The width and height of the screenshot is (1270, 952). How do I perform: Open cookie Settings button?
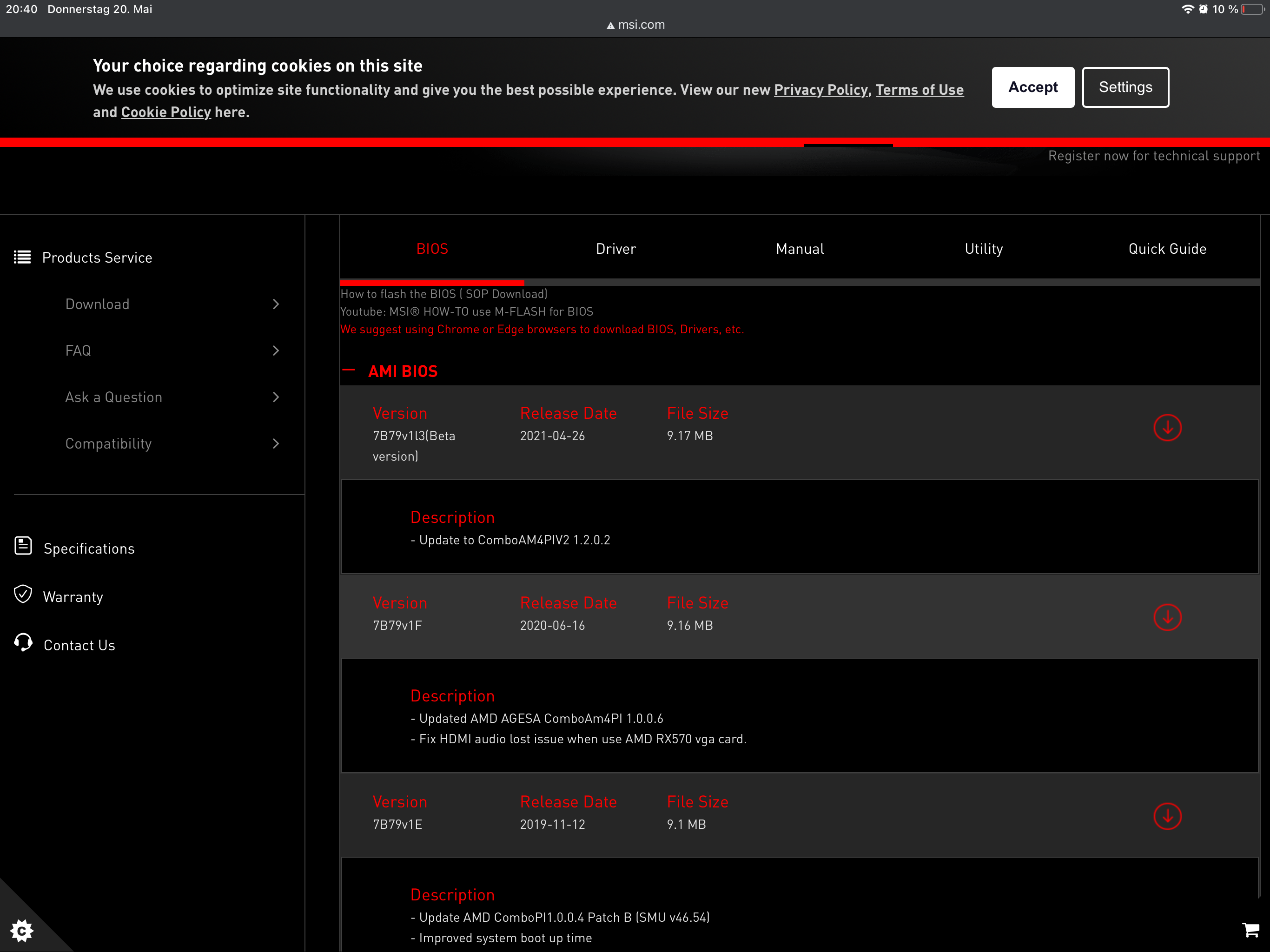click(x=1125, y=87)
